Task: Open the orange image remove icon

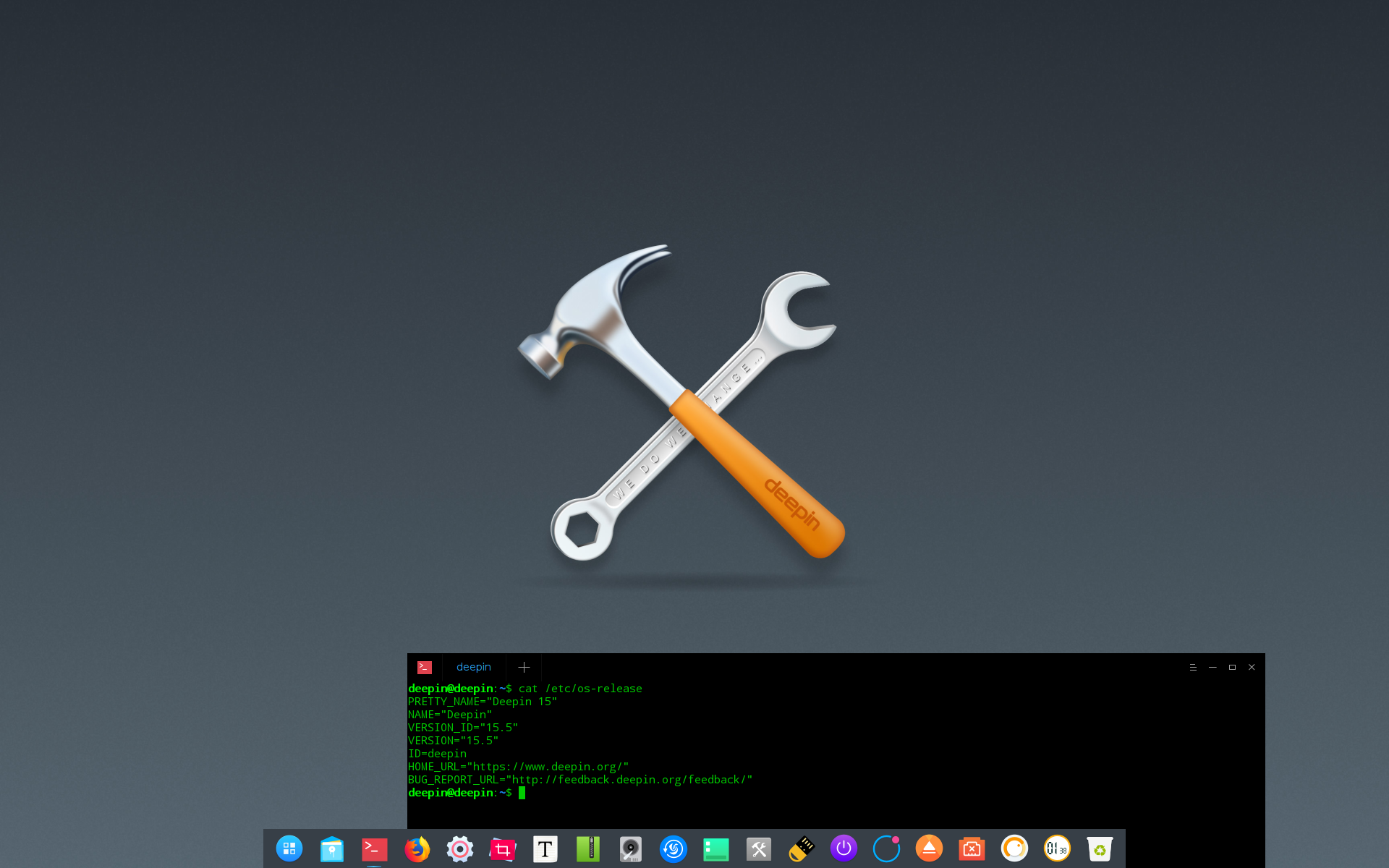Action: pos(972,848)
